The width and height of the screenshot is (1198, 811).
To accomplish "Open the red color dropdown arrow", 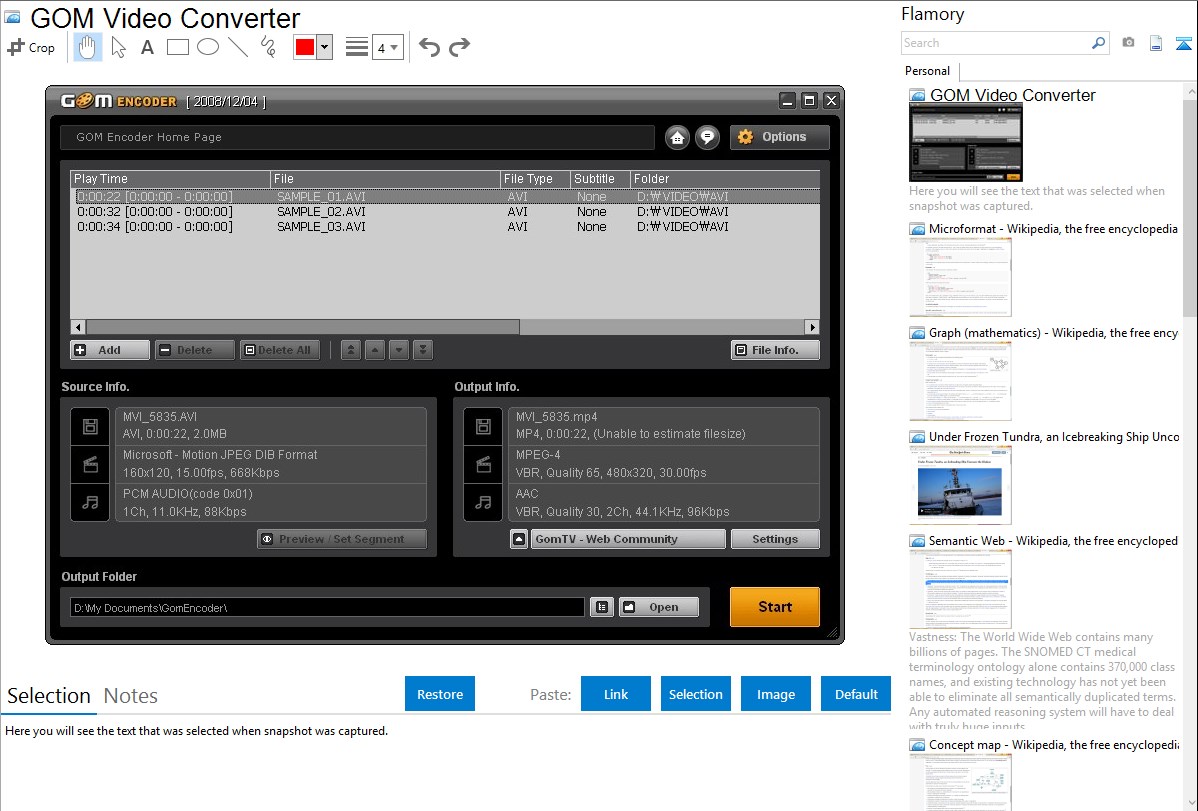I will click(x=324, y=47).
